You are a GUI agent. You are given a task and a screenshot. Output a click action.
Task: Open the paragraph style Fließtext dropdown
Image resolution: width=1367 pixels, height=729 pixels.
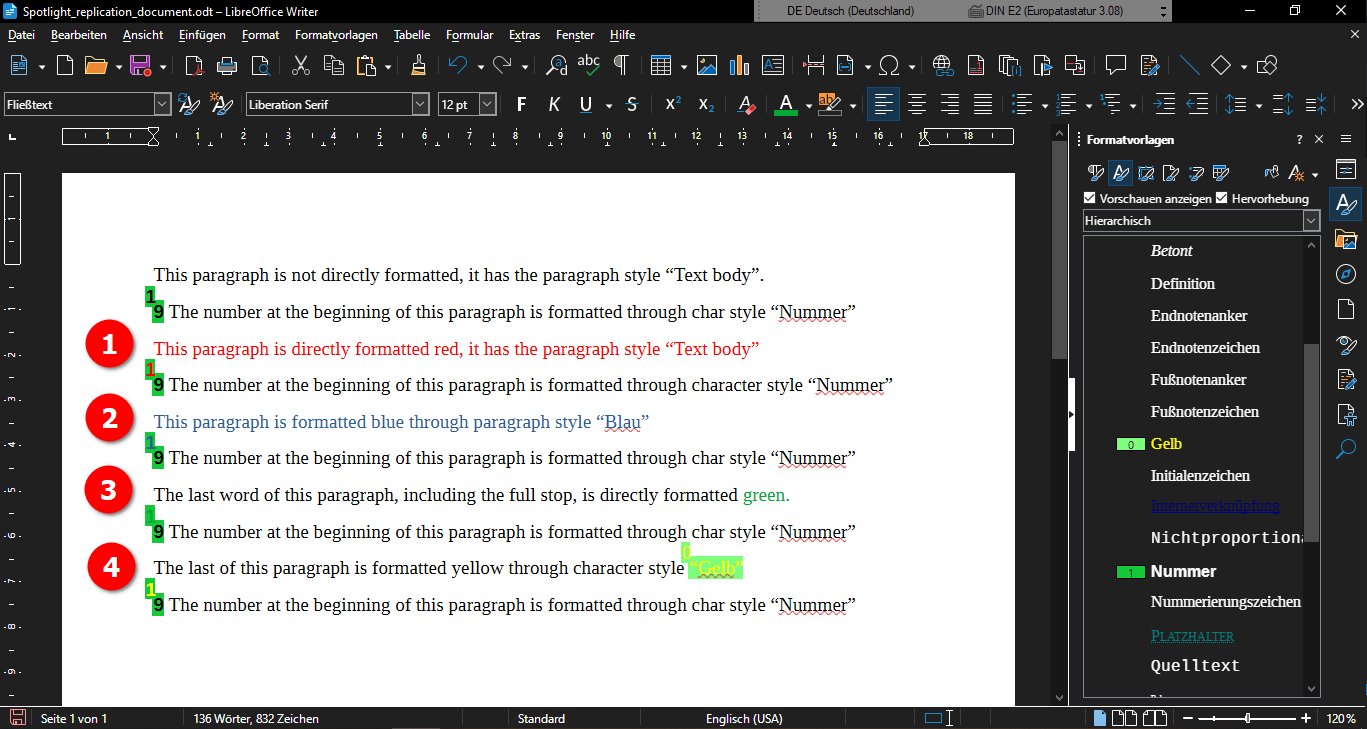click(x=162, y=104)
